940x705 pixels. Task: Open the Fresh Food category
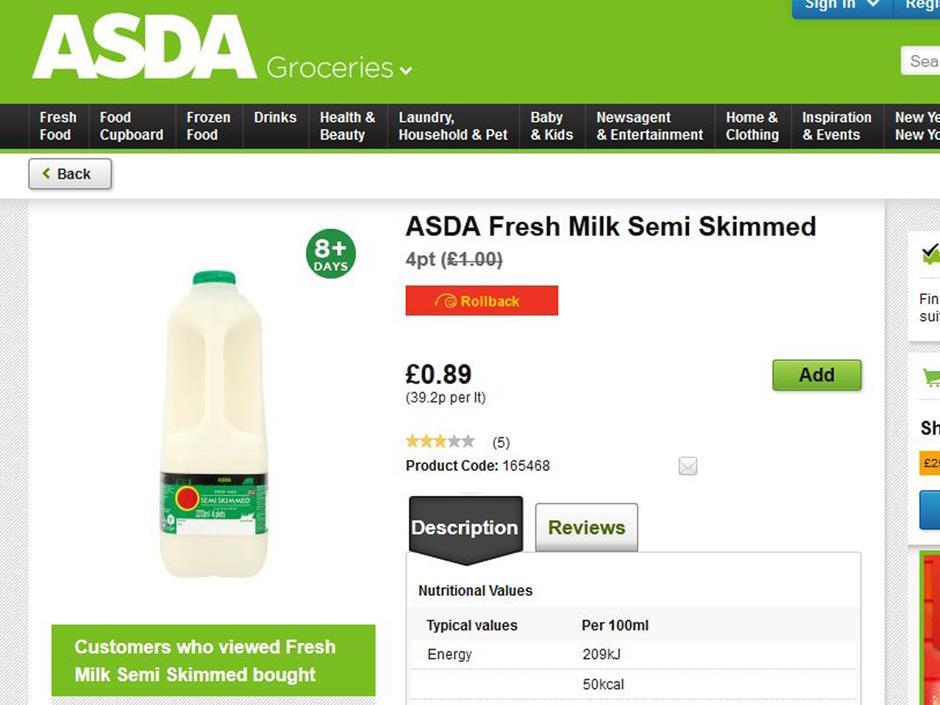tap(57, 126)
